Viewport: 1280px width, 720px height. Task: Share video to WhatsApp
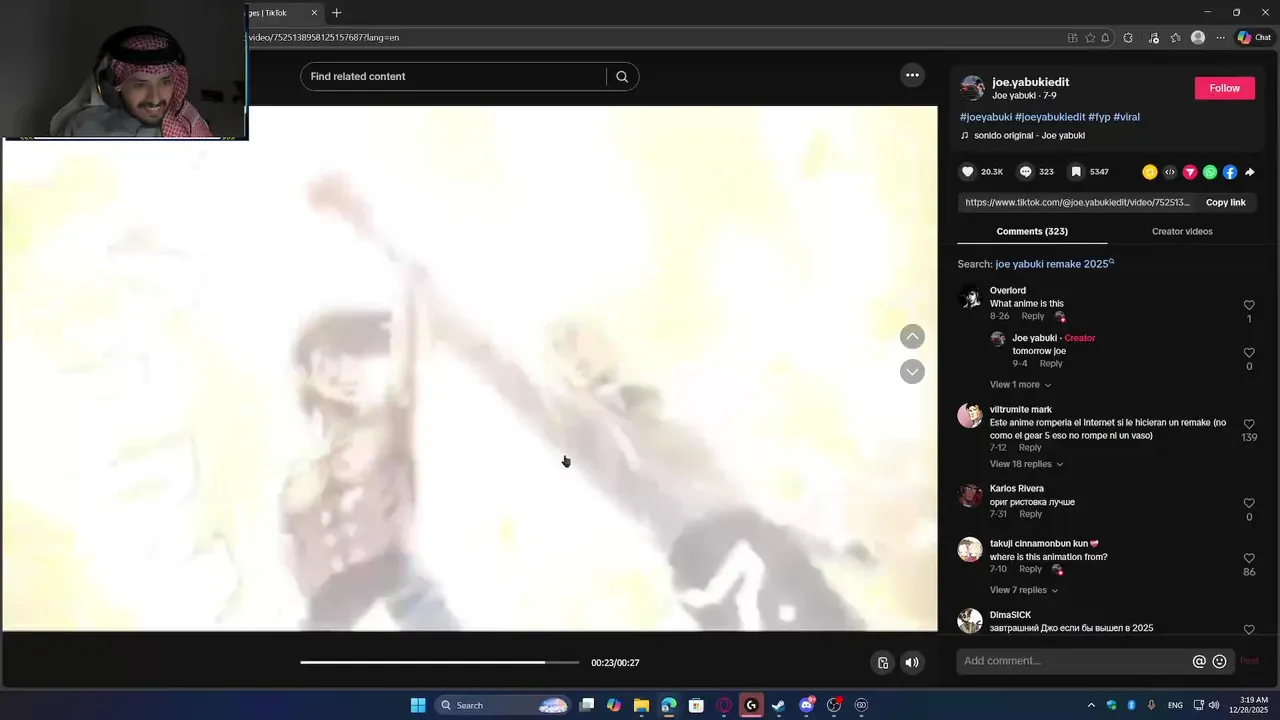[x=1210, y=172]
